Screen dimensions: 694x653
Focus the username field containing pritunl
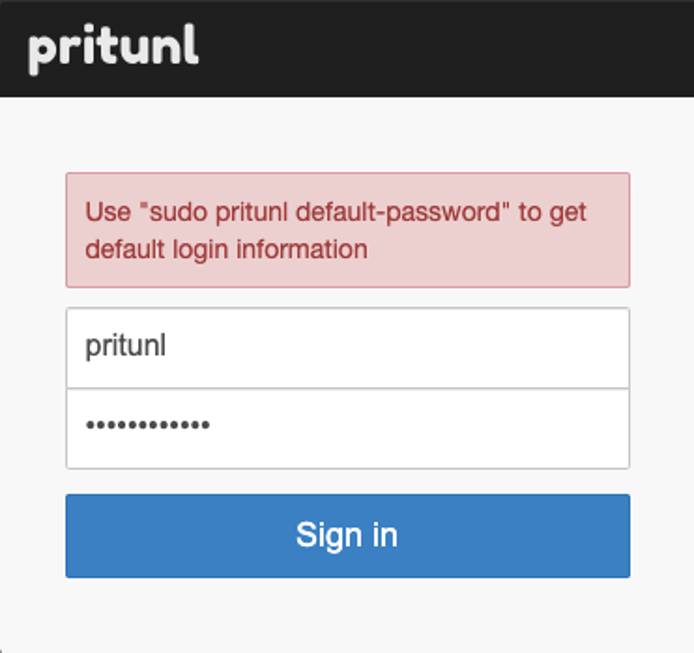347,347
